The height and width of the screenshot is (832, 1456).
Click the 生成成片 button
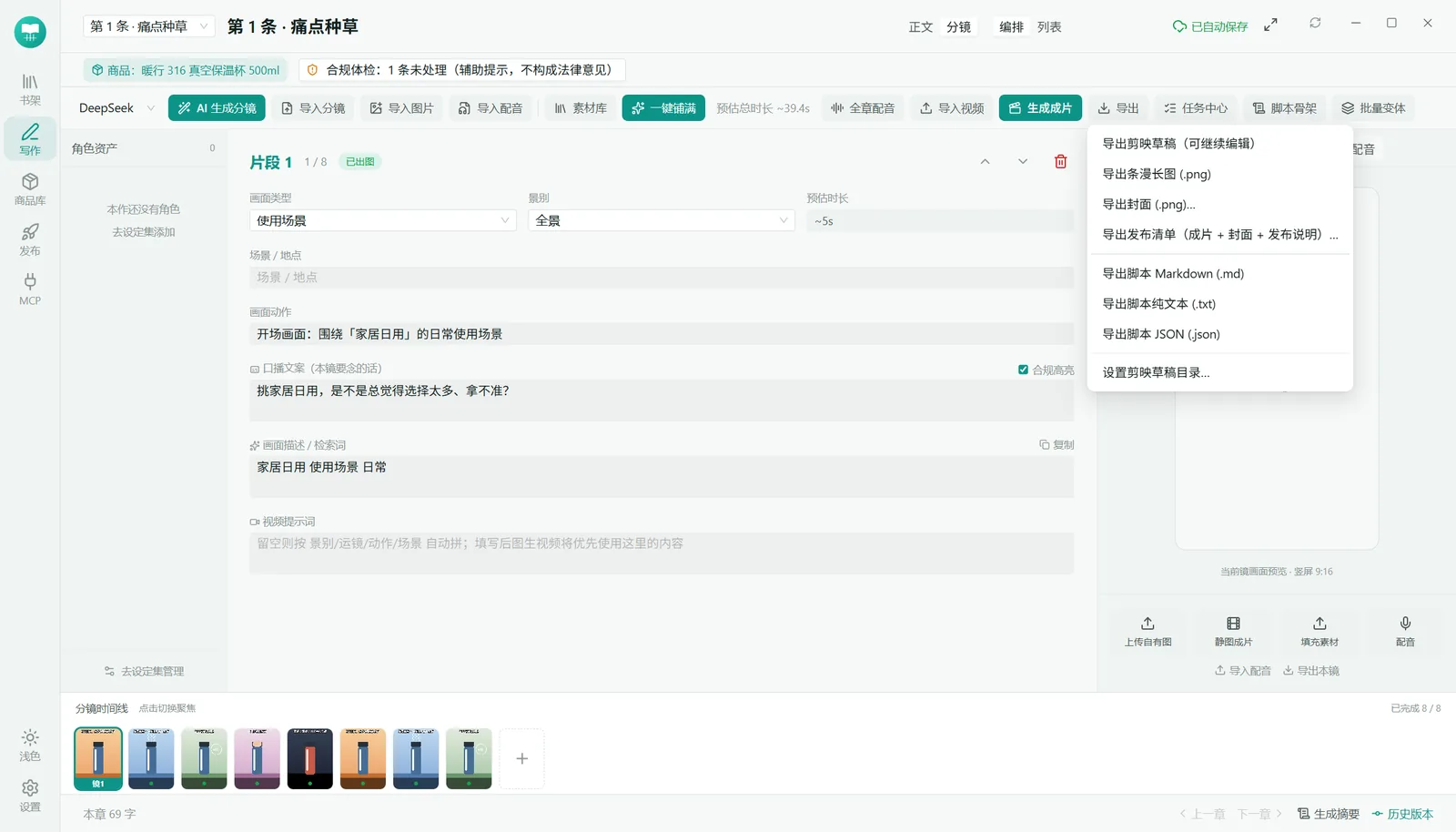(x=1040, y=107)
